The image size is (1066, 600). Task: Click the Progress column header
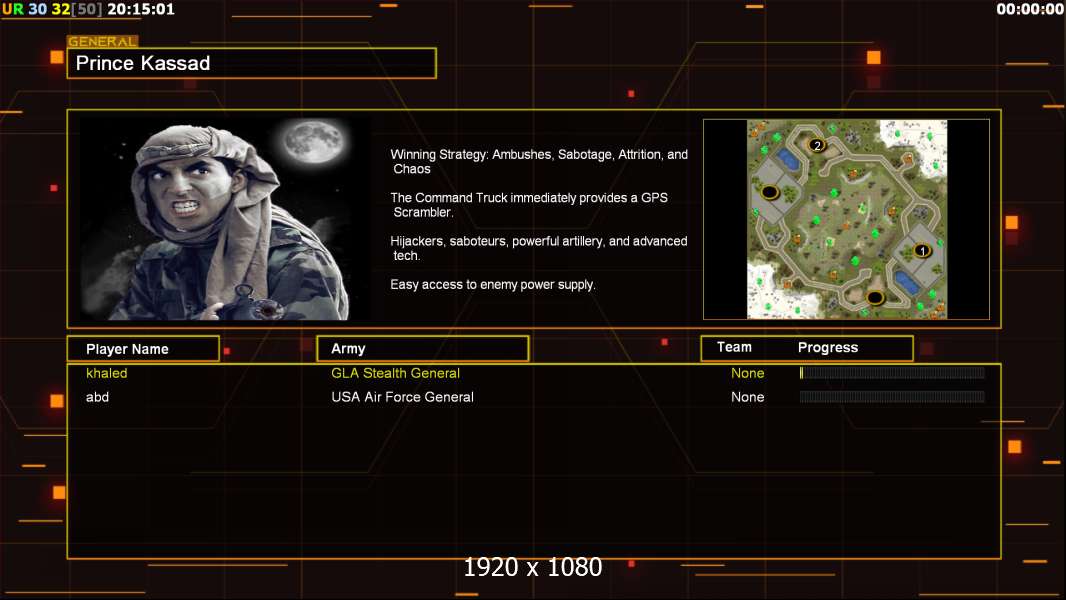(x=828, y=347)
